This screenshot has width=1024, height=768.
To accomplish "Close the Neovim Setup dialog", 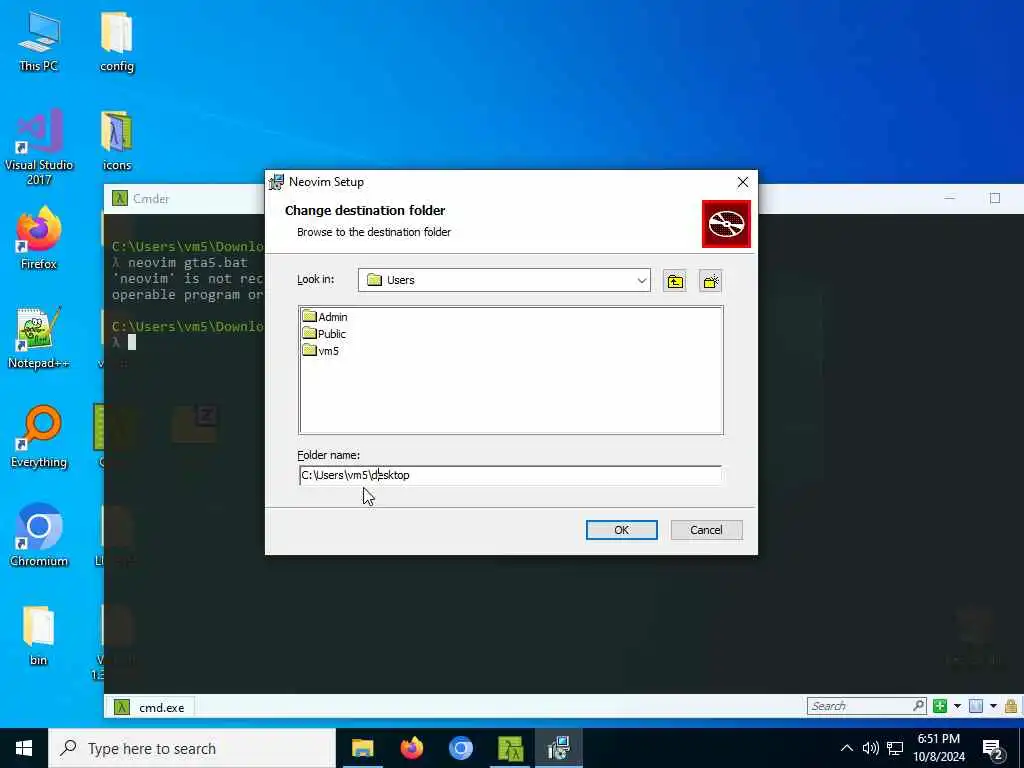I will (743, 182).
